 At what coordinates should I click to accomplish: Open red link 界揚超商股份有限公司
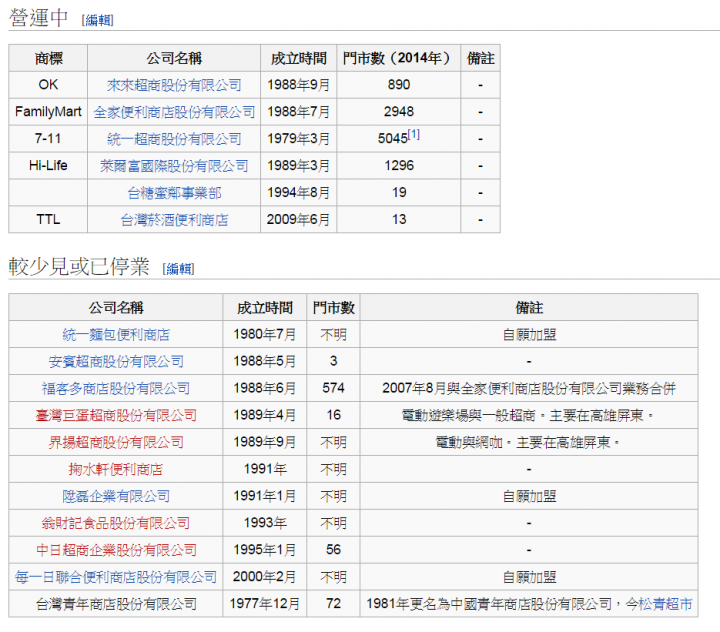pos(116,442)
